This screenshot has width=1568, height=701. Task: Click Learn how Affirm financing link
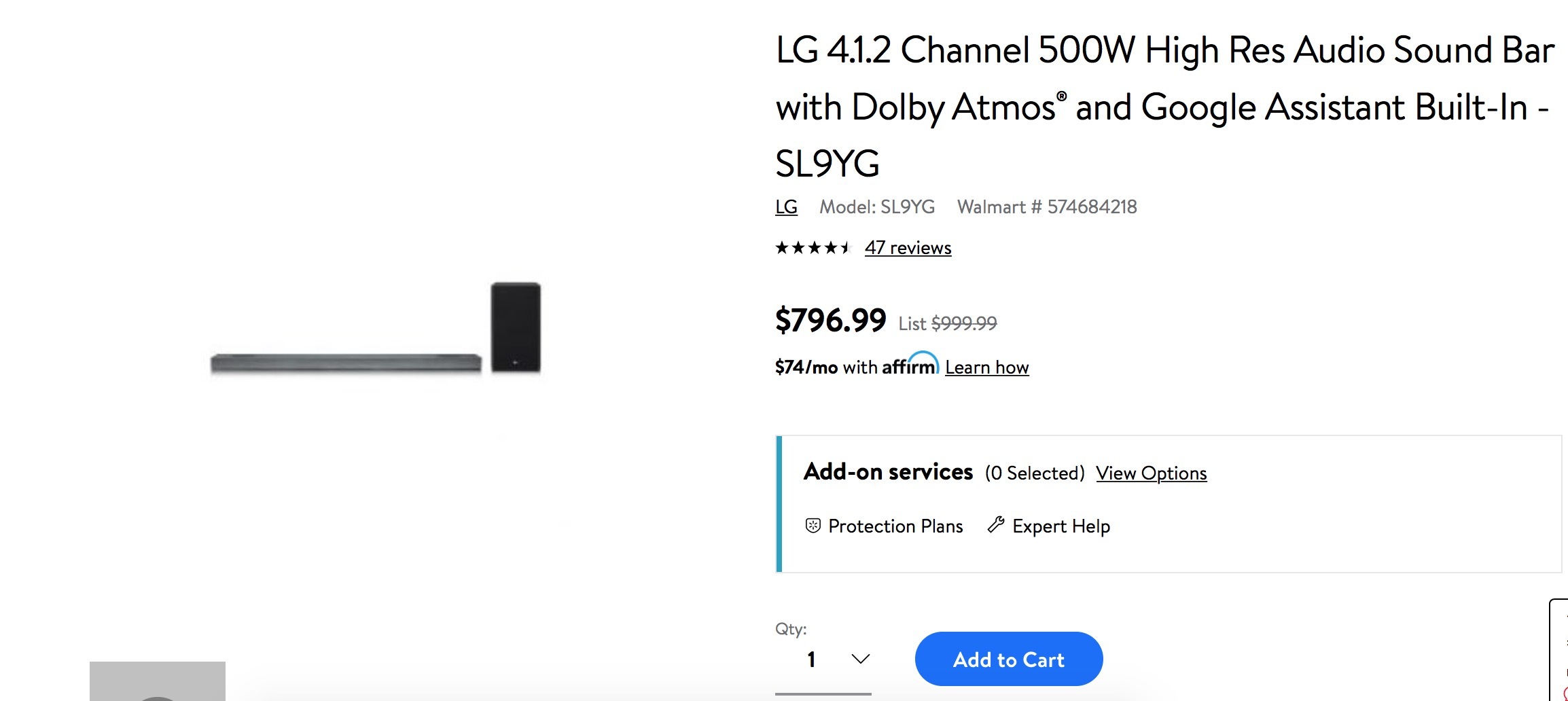[986, 367]
